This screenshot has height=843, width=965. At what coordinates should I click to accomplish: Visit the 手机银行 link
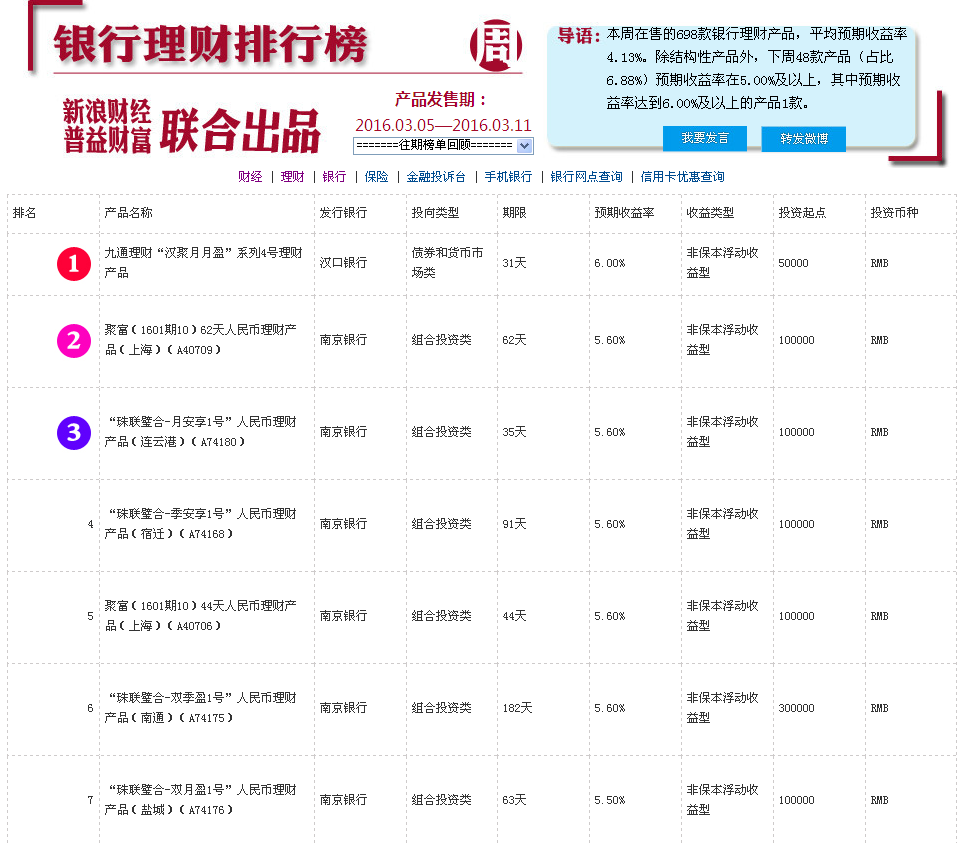click(x=508, y=177)
